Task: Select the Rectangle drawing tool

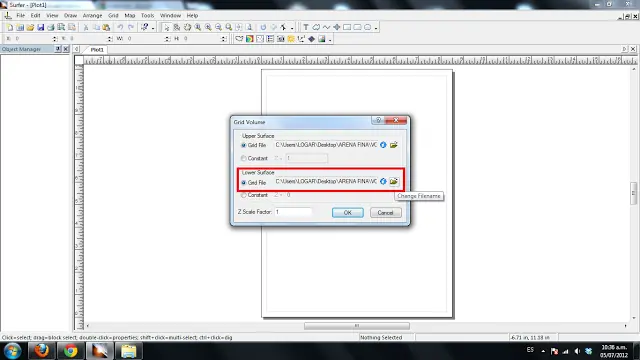Action: click(347, 27)
